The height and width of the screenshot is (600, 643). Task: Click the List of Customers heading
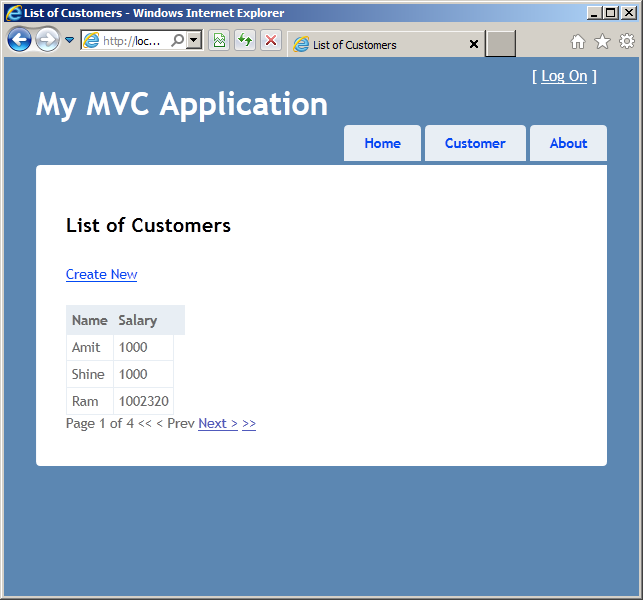click(148, 226)
